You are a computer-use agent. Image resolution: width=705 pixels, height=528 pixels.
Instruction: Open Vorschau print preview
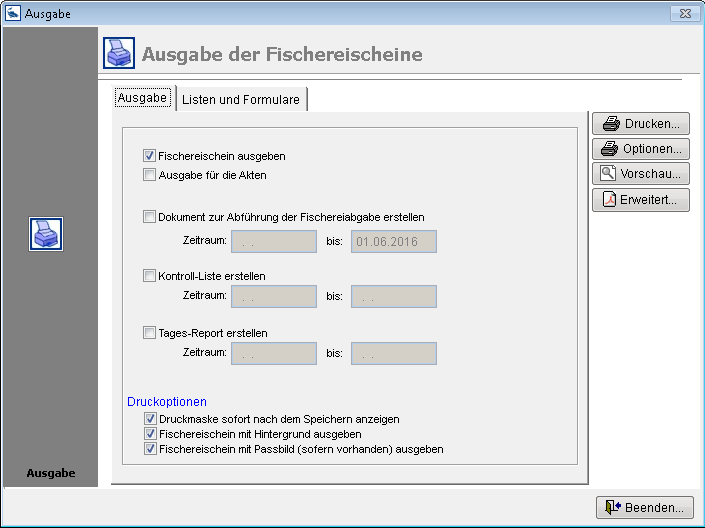641,174
